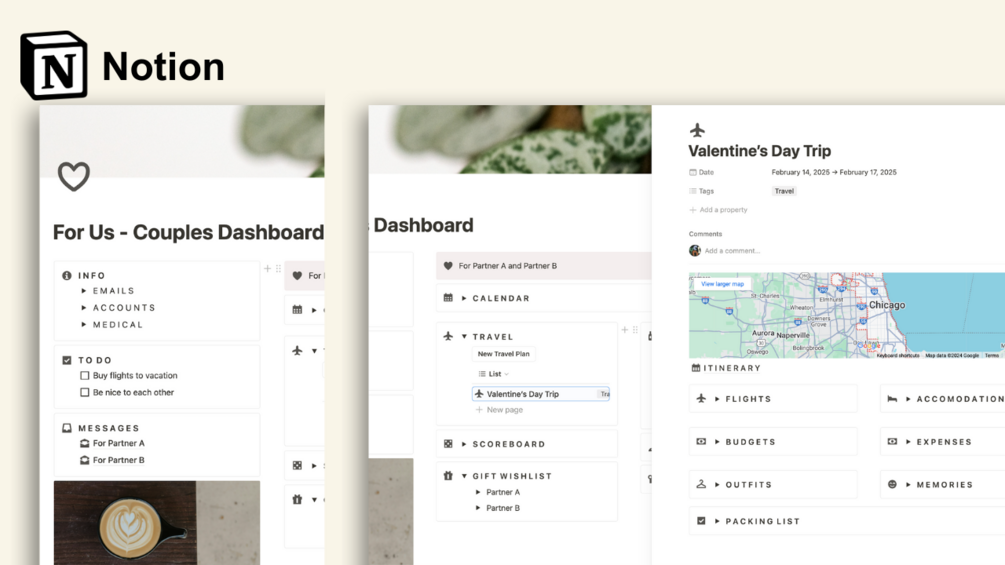Click the Itinerary calendar icon
Screen dimensions: 1005x565
tap(695, 368)
